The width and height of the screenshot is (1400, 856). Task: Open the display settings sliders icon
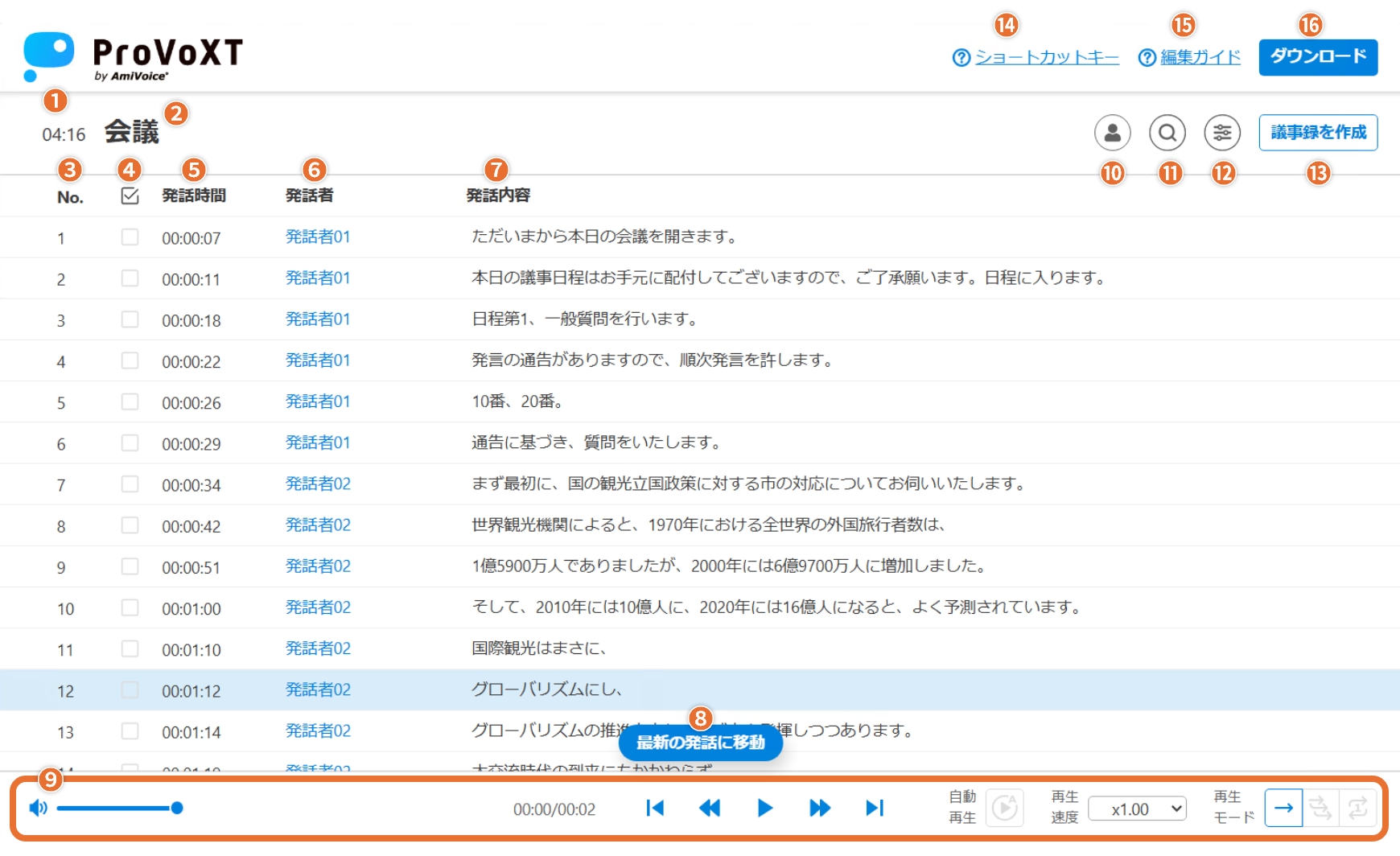1221,133
